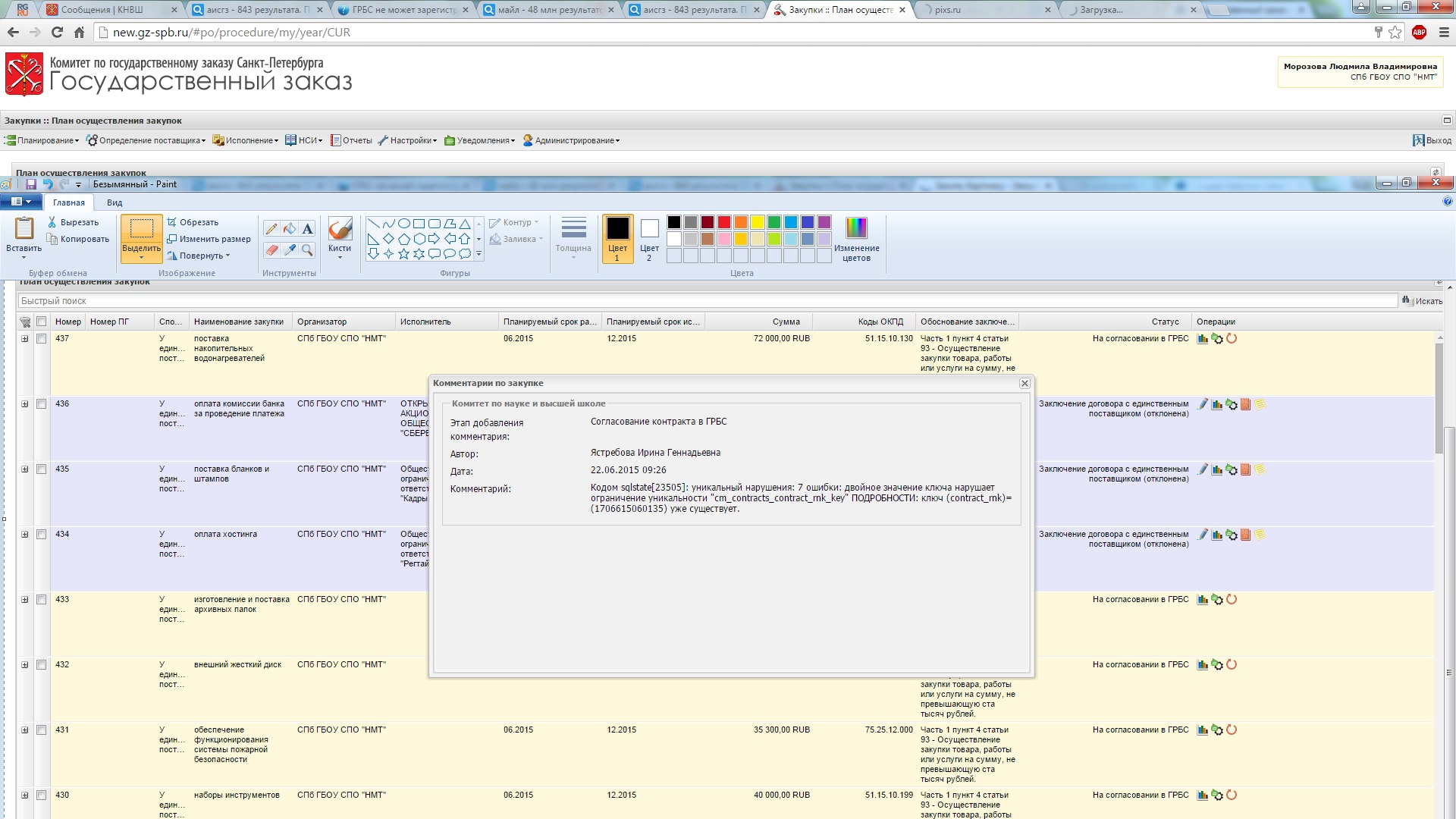1456x819 pixels.
Task: Check the checkbox for purchase 437
Action: [x=42, y=339]
